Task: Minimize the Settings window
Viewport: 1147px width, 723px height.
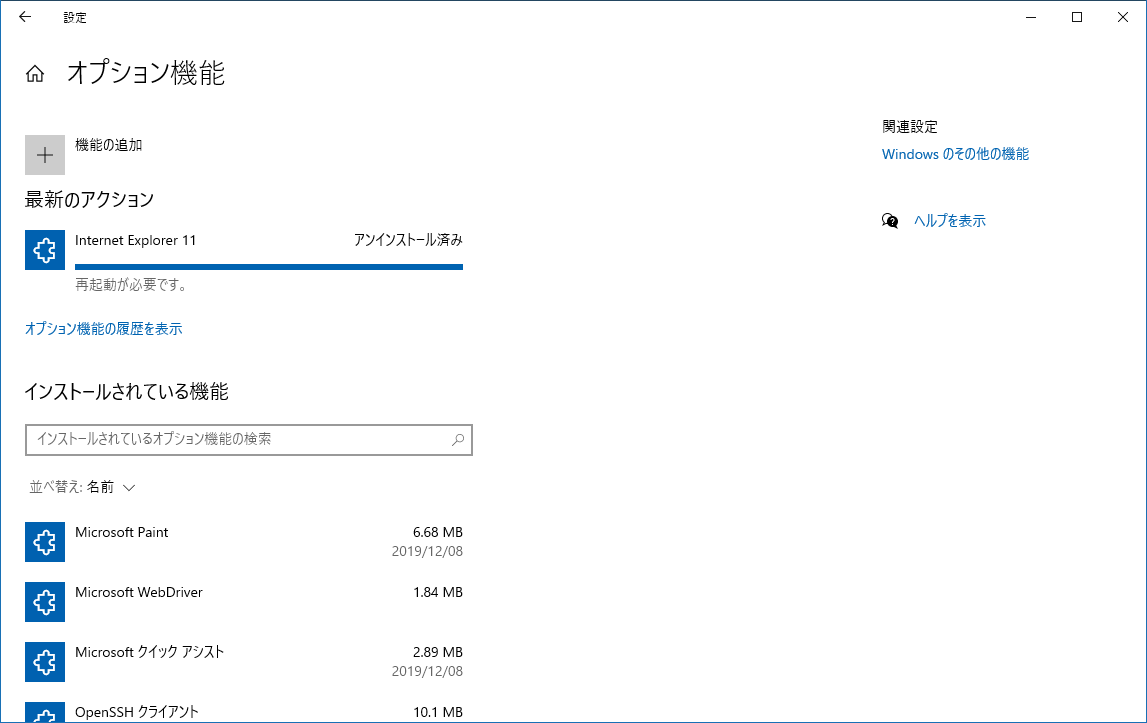Action: point(1031,17)
